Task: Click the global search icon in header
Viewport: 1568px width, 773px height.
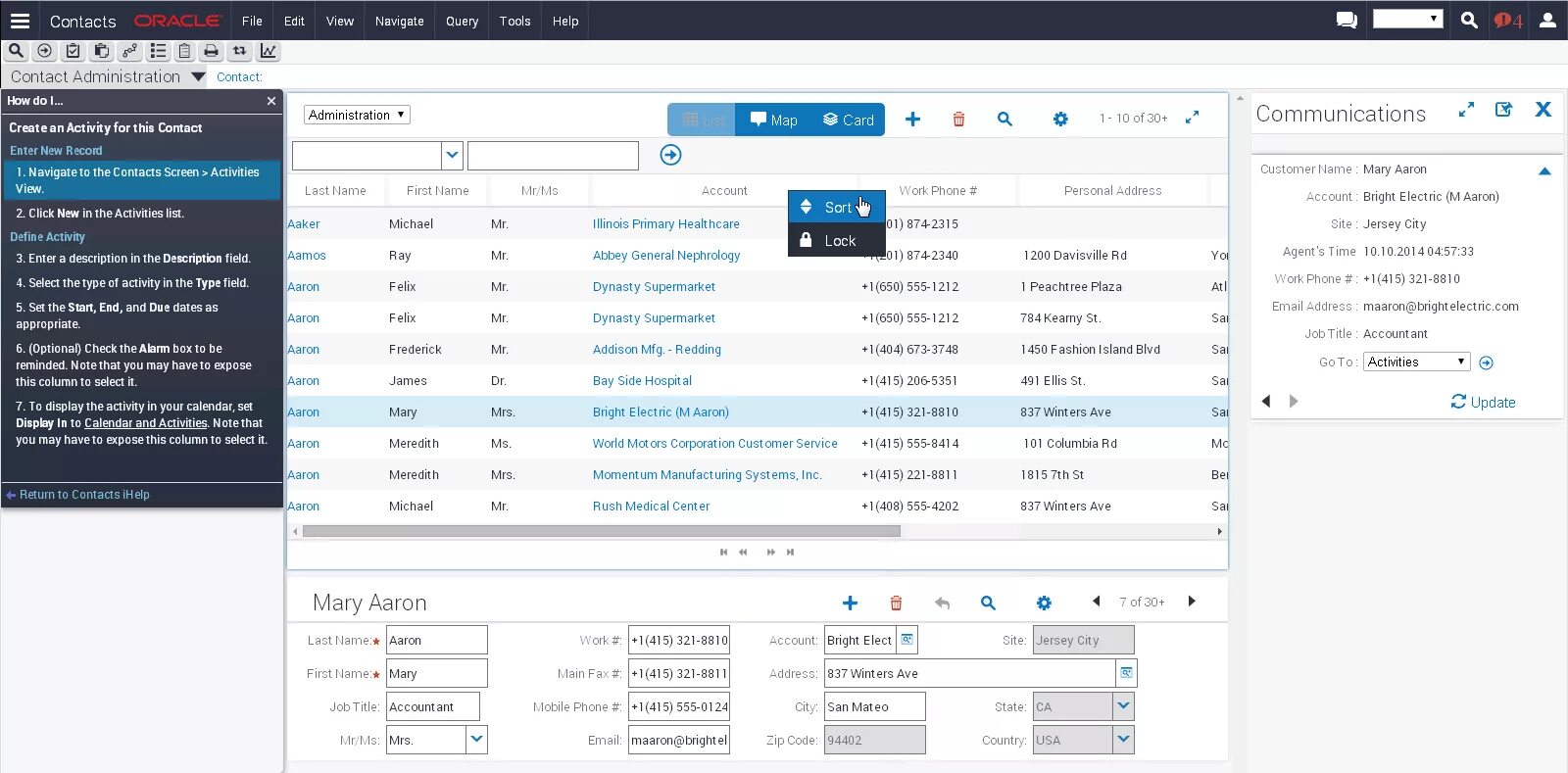Action: [1468, 20]
